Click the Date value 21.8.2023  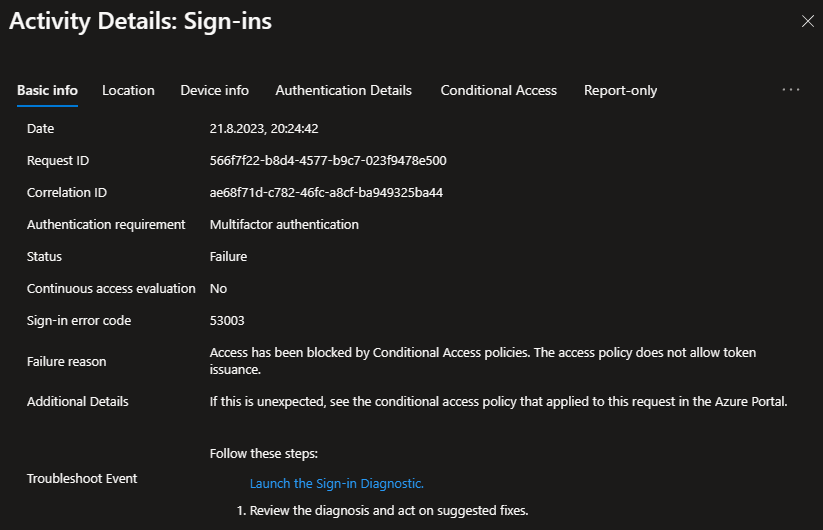(x=264, y=128)
